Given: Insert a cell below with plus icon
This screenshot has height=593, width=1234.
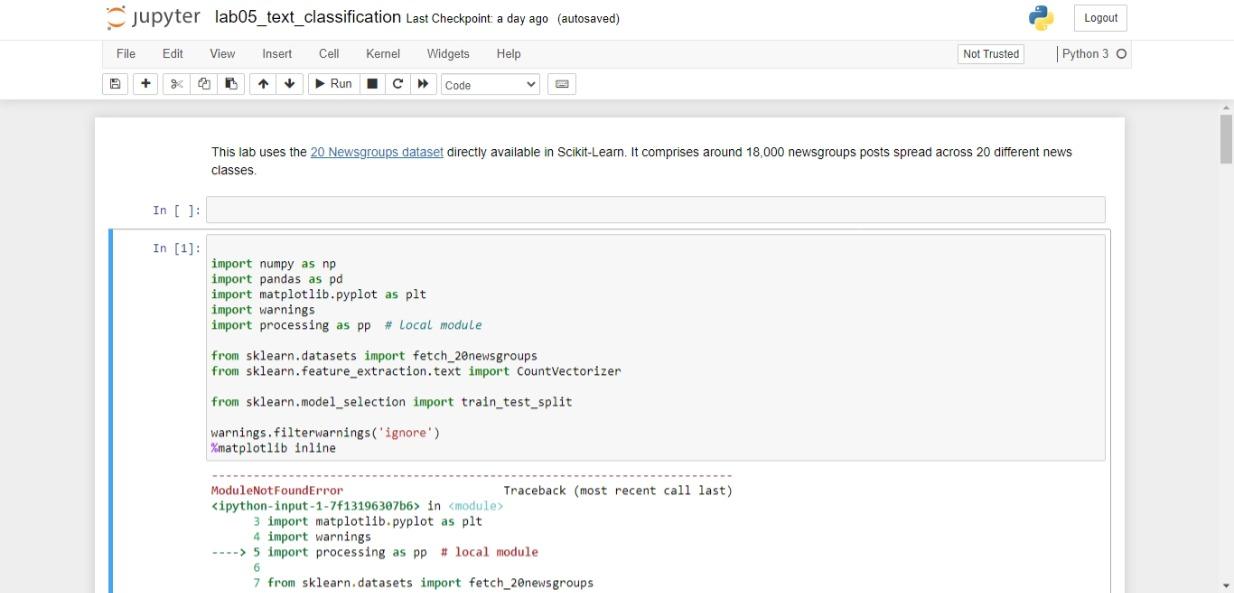Looking at the screenshot, I should [x=145, y=84].
